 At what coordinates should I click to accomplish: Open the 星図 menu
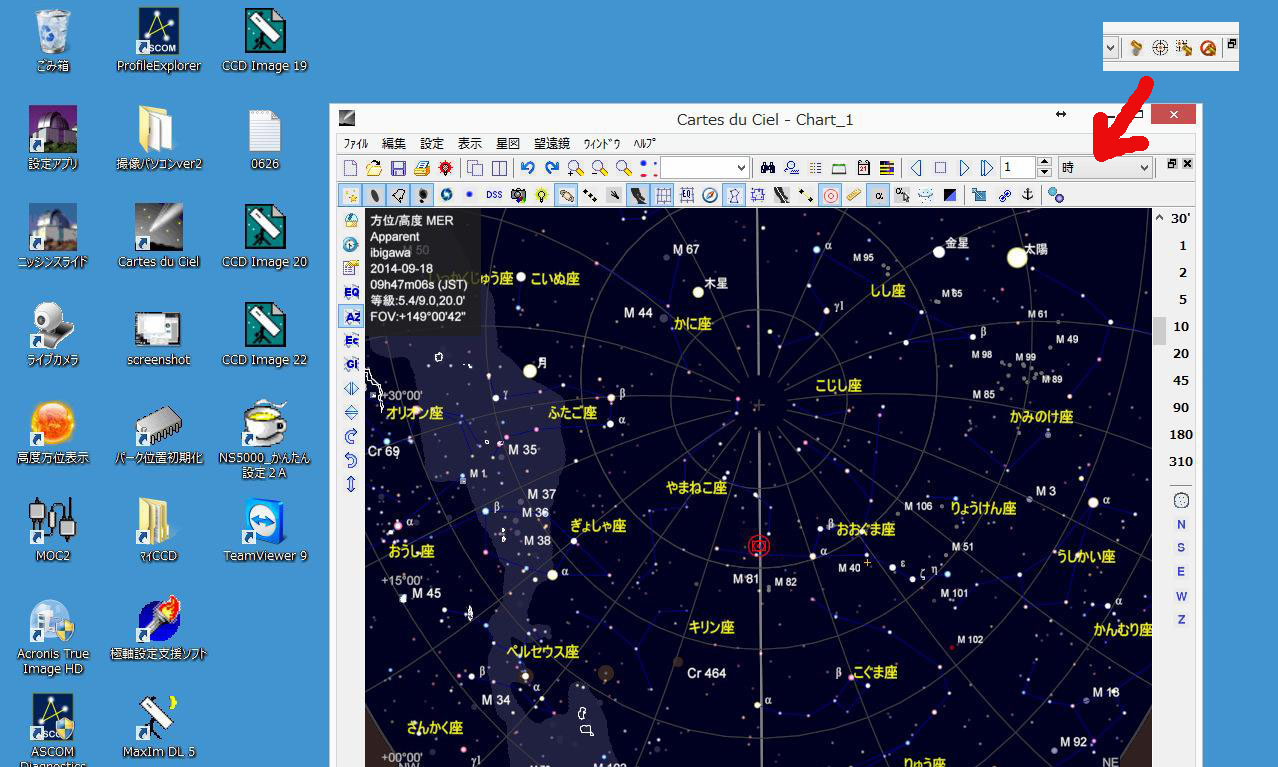pyautogui.click(x=508, y=143)
